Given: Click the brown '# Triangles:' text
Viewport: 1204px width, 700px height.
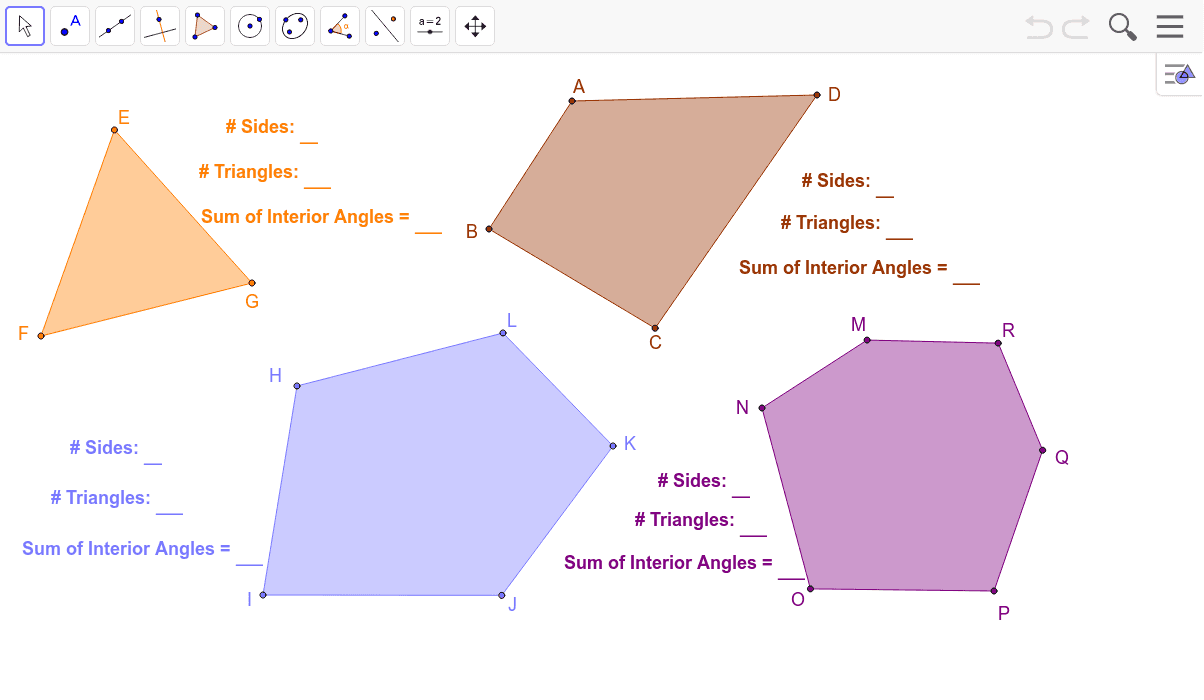Looking at the screenshot, I should point(831,223).
